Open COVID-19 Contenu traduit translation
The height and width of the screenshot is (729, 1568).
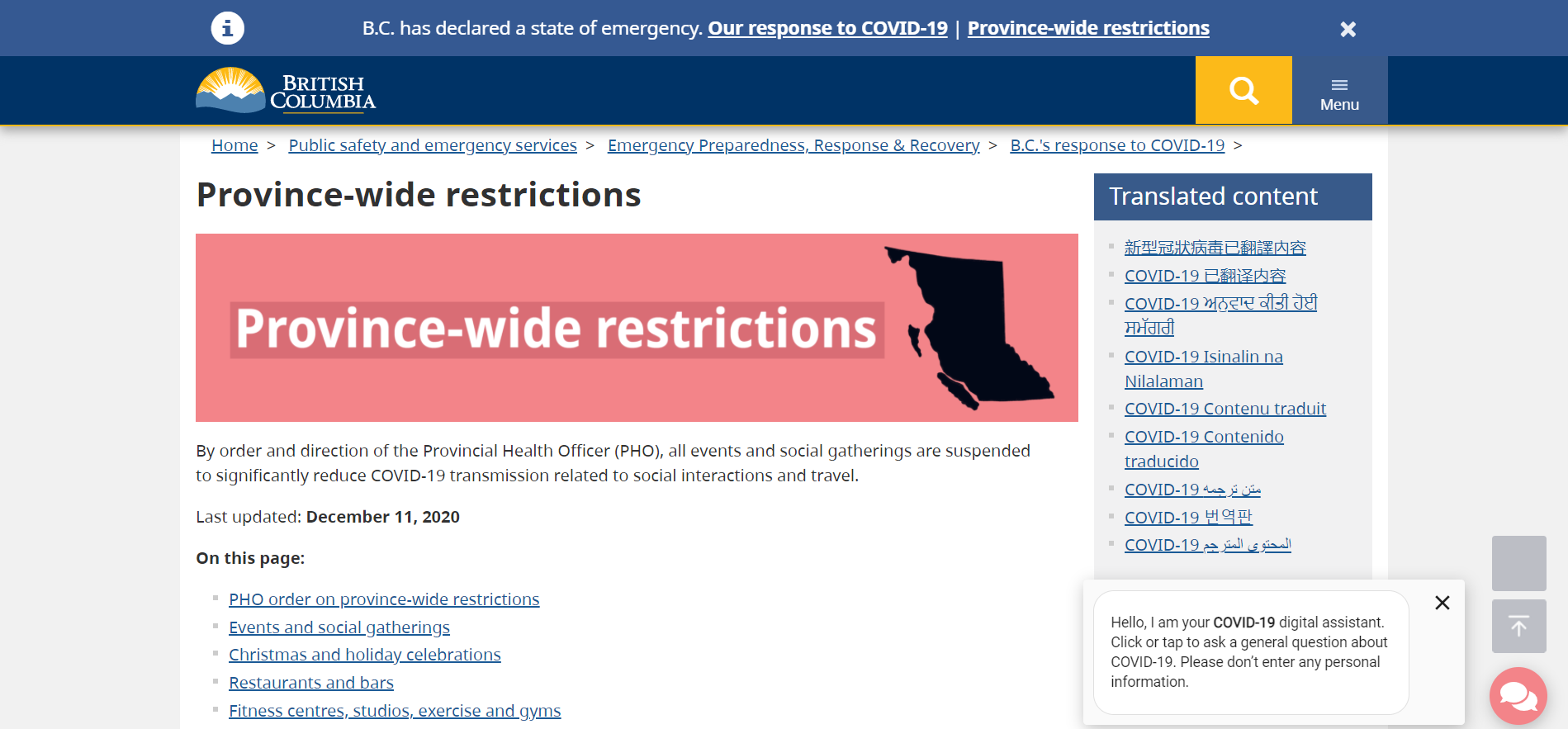[1225, 409]
